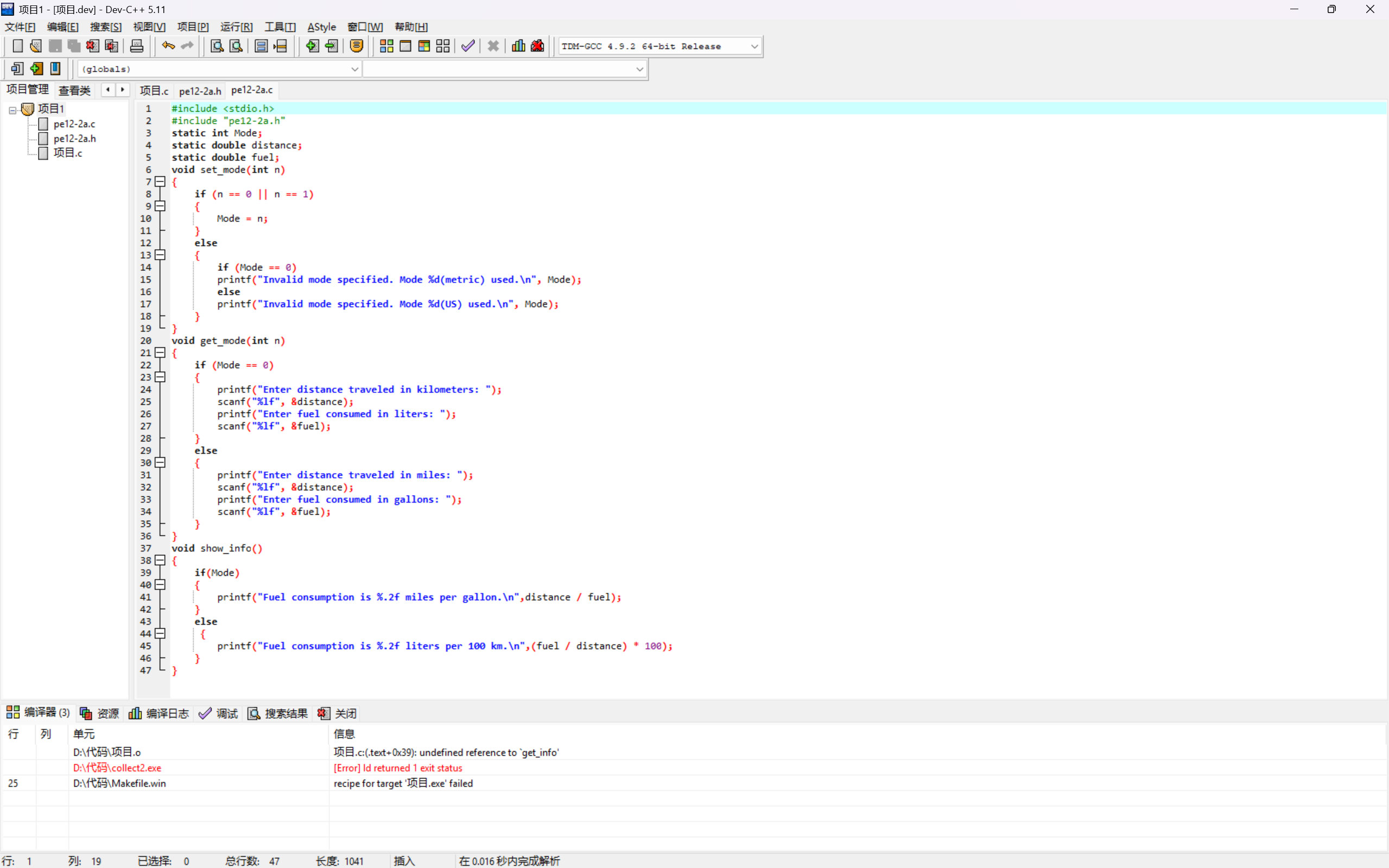
Task: Collapse the fold box at line 21
Action: point(161,352)
